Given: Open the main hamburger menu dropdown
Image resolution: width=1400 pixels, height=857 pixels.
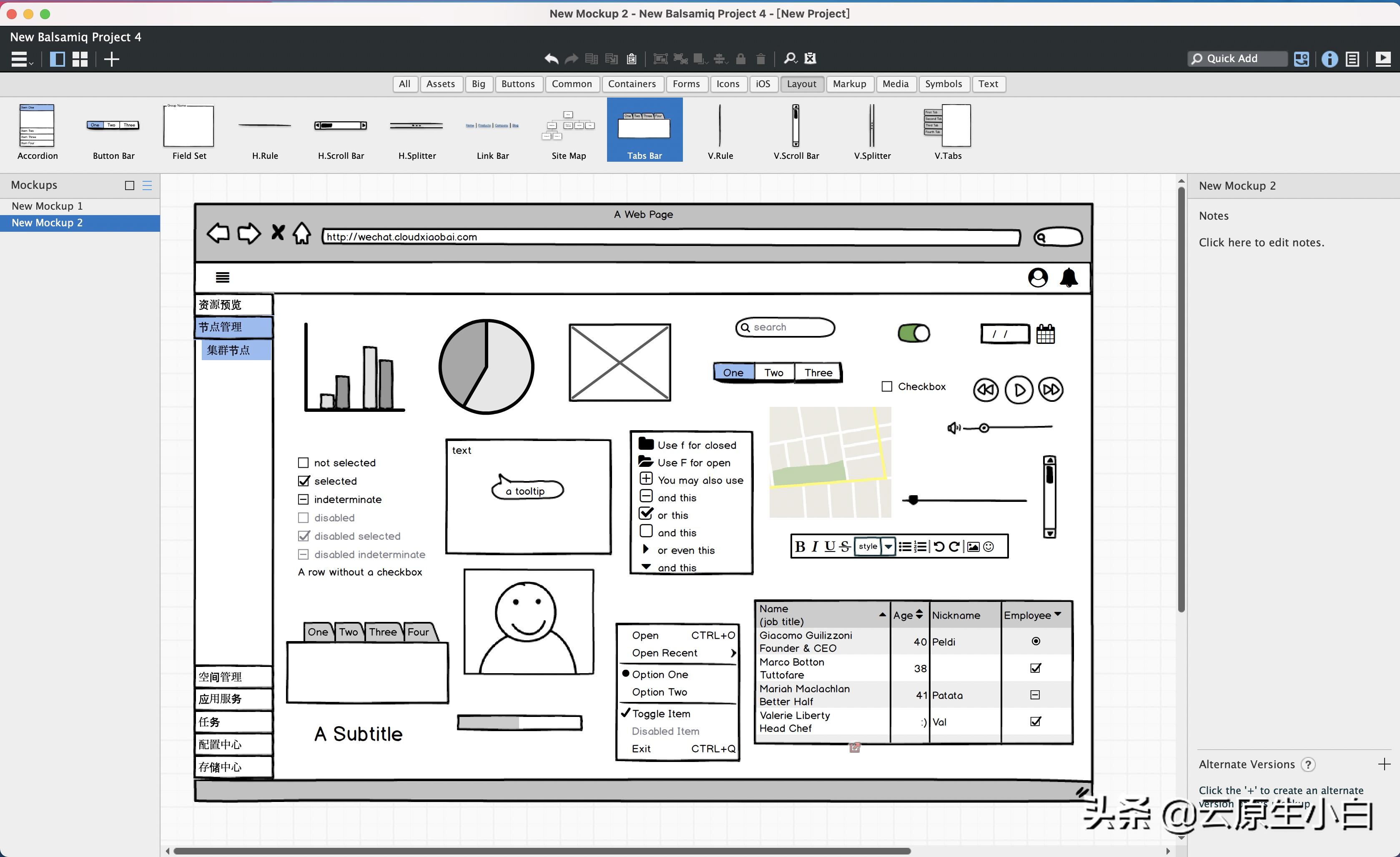Looking at the screenshot, I should click(x=20, y=59).
